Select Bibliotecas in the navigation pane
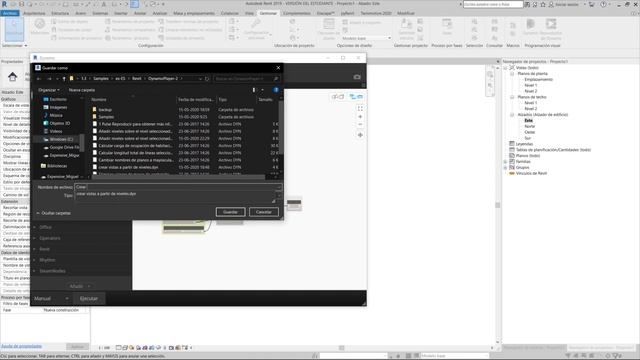Image resolution: width=640 pixels, height=360 pixels. pos(57,166)
